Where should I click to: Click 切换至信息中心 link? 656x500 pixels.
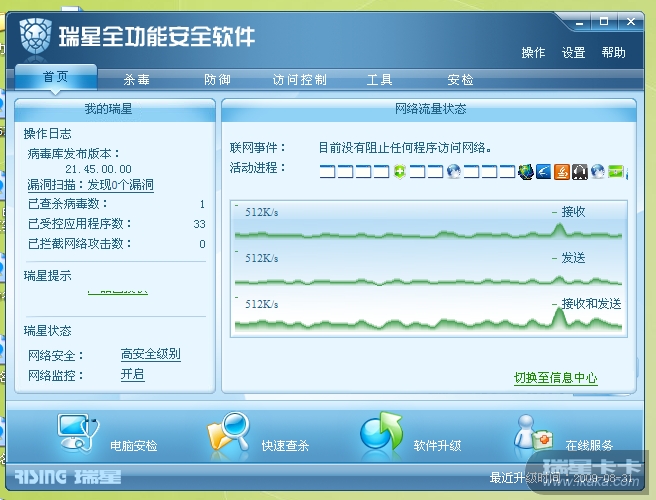click(556, 378)
